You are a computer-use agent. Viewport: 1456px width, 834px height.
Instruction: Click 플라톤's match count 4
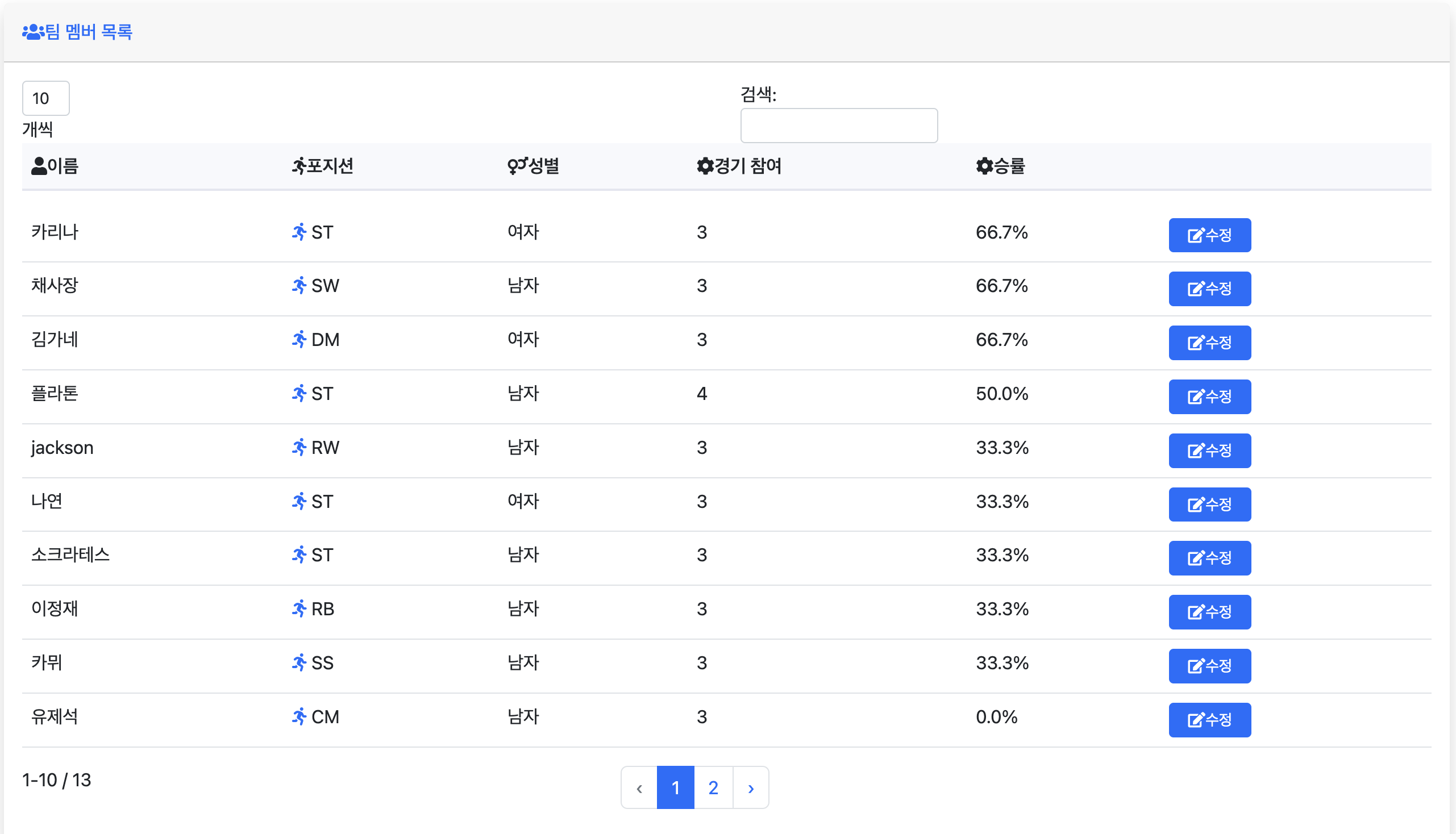pyautogui.click(x=702, y=394)
